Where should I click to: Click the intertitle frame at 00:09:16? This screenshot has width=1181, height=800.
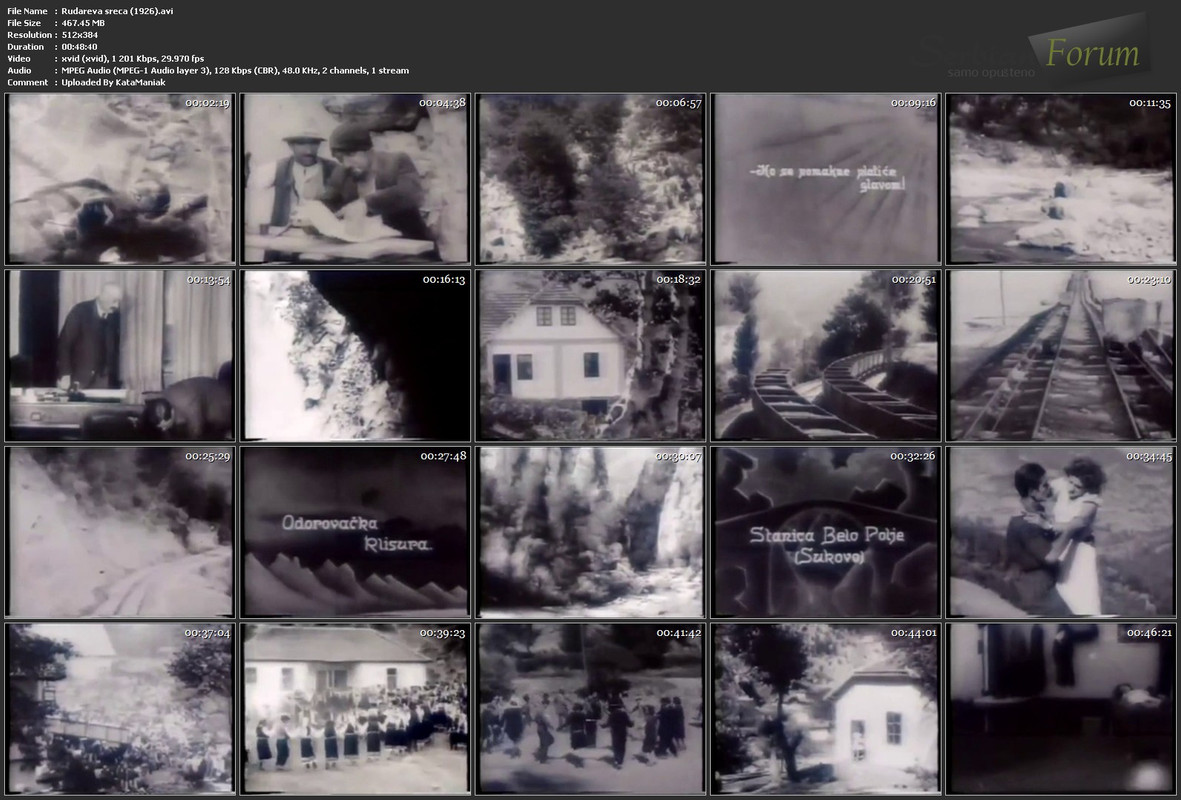point(825,179)
